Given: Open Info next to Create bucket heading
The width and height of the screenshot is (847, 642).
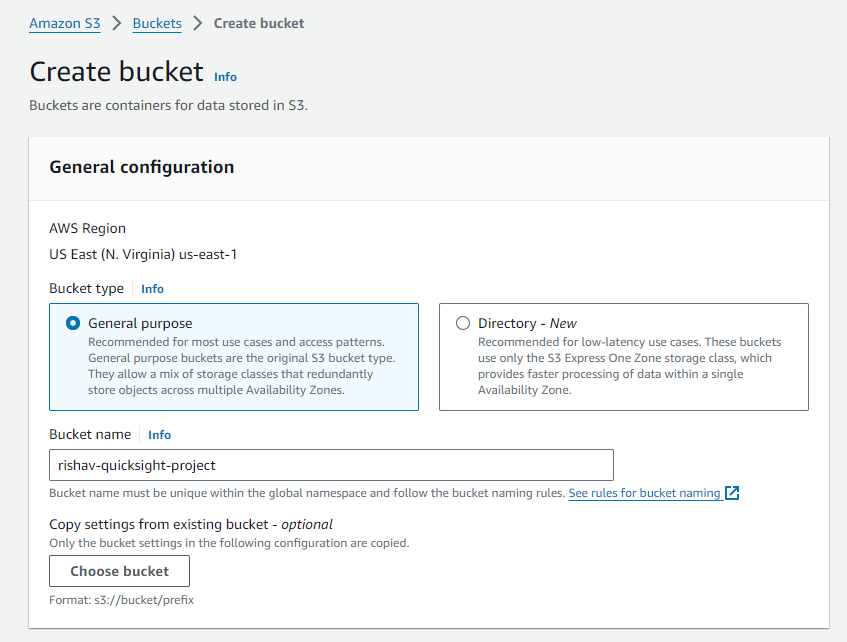Looking at the screenshot, I should (225, 77).
